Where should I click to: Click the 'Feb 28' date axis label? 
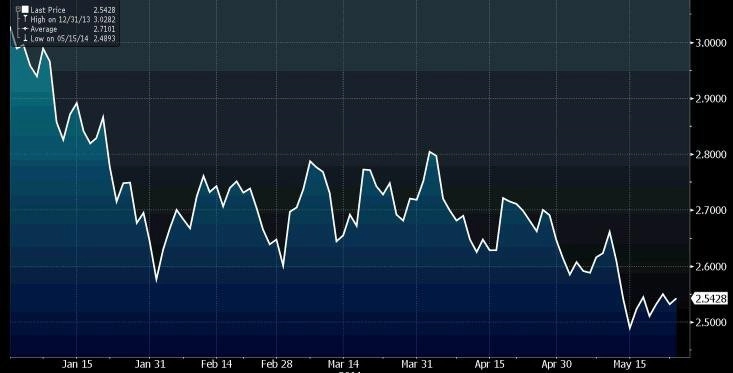277,364
